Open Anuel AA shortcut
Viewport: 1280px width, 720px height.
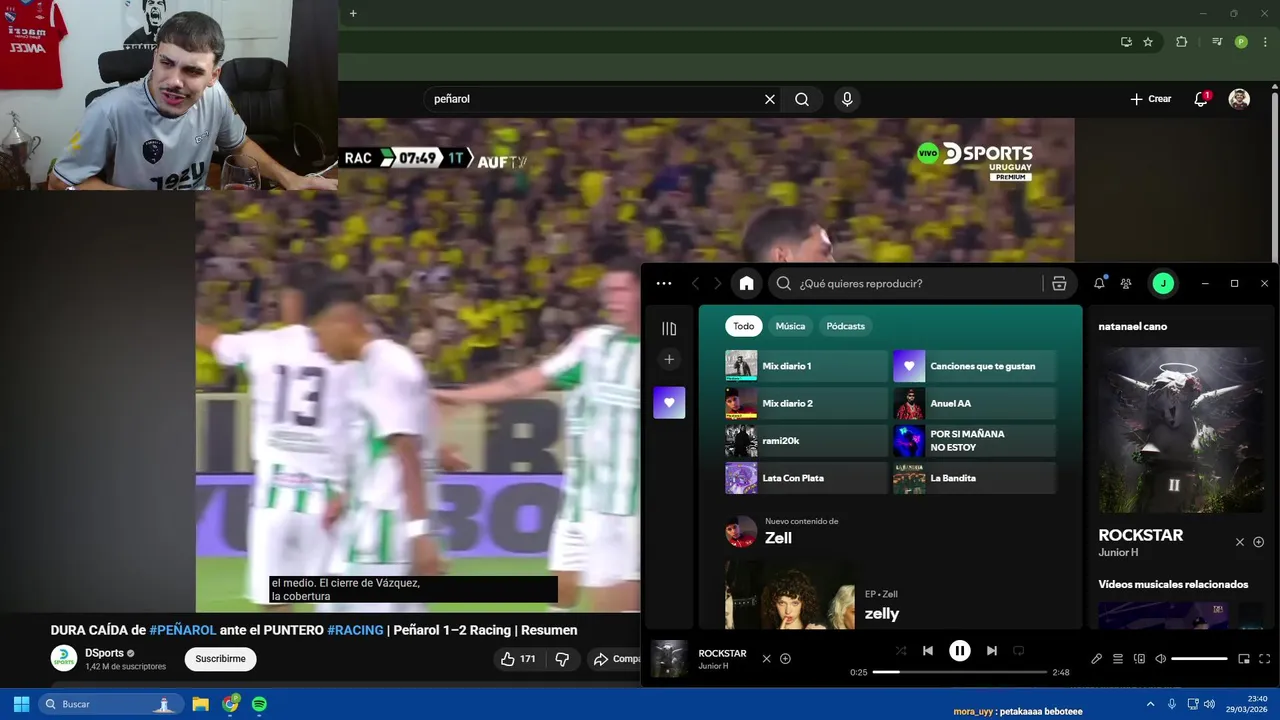coord(974,403)
